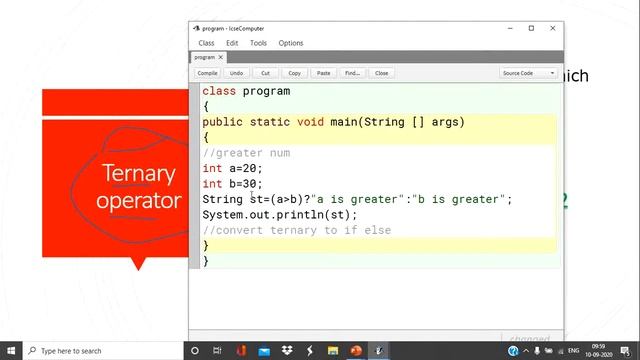The image size is (640, 360).
Task: Click the BlueJ taskbar icon
Action: (x=379, y=351)
